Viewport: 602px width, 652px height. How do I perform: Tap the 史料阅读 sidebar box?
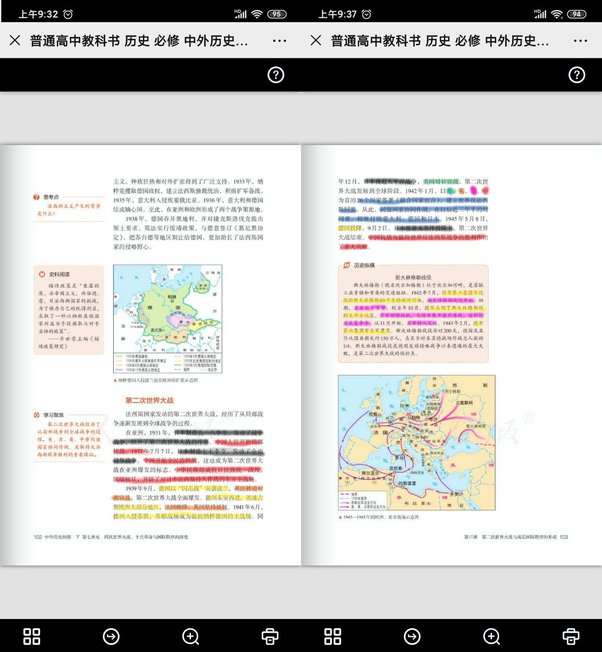click(69, 310)
